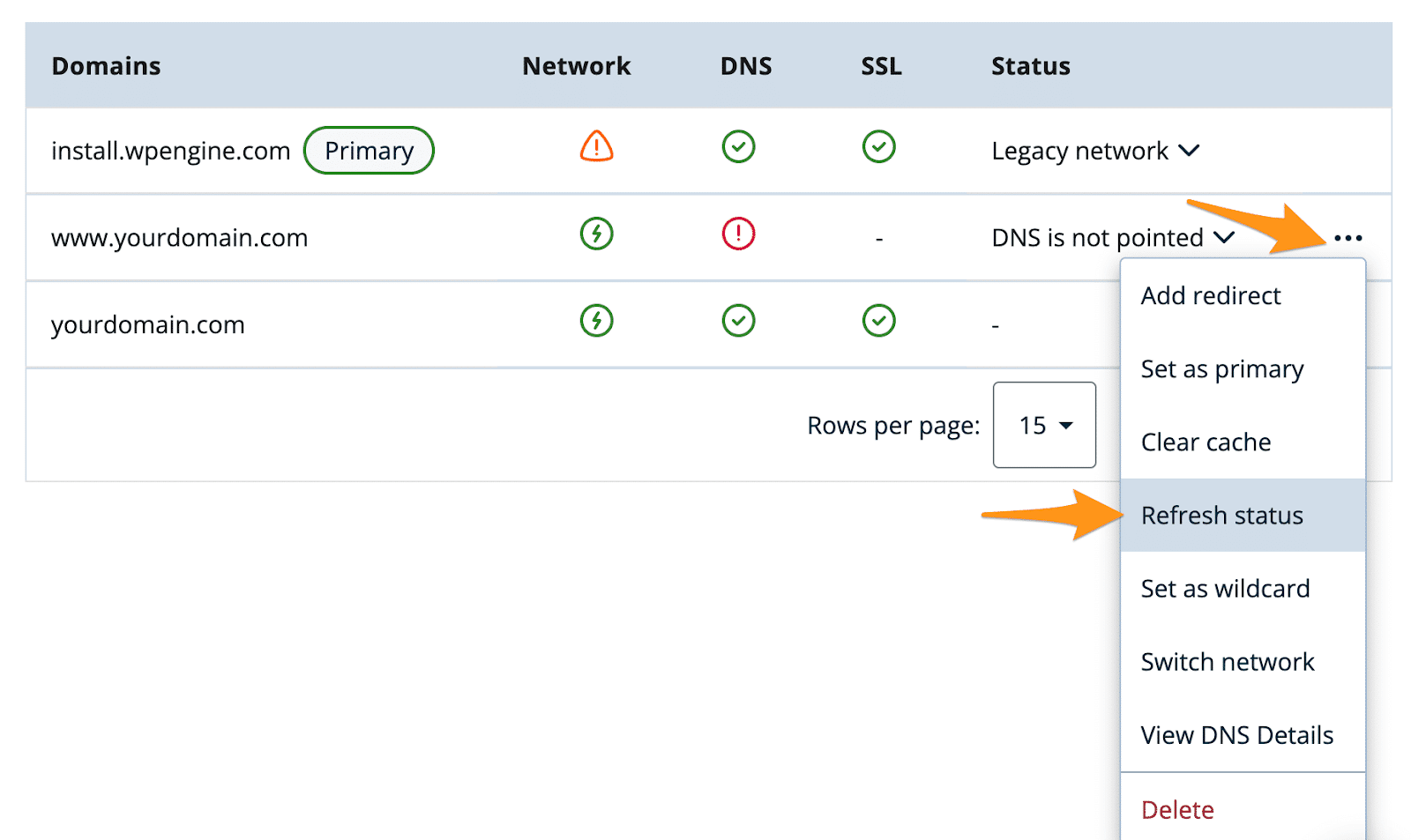Expand the DNS is not pointed dropdown
The height and width of the screenshot is (840, 1411).
click(x=1224, y=237)
